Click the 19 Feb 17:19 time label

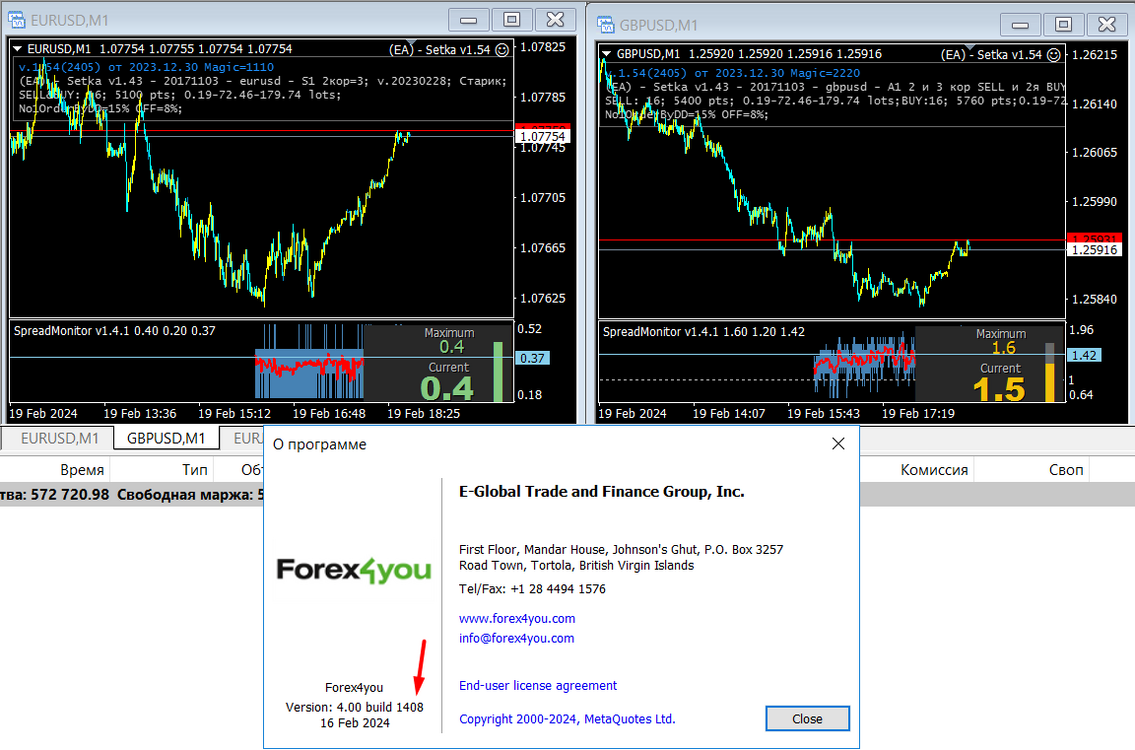tap(918, 414)
